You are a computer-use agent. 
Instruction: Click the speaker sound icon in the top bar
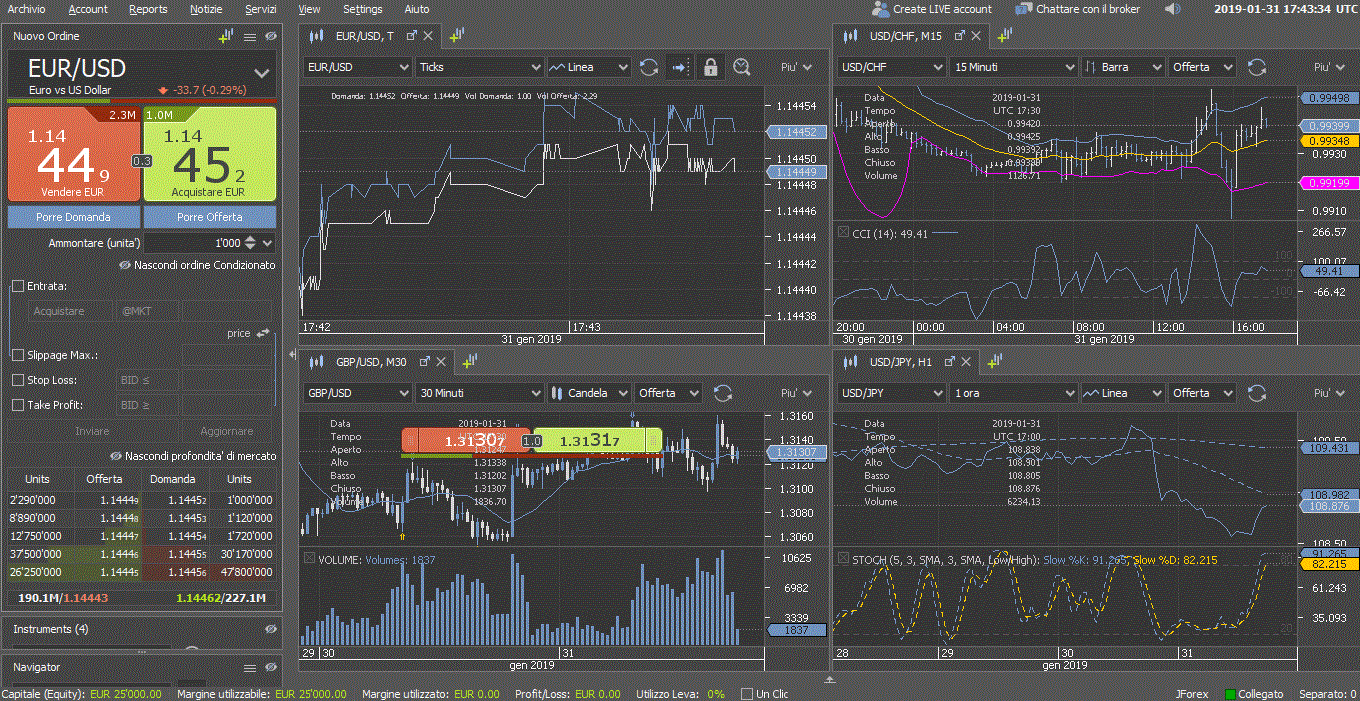[x=1173, y=9]
